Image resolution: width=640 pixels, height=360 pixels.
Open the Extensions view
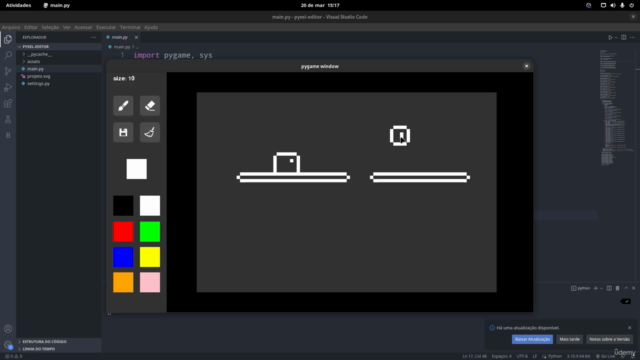(x=8, y=103)
